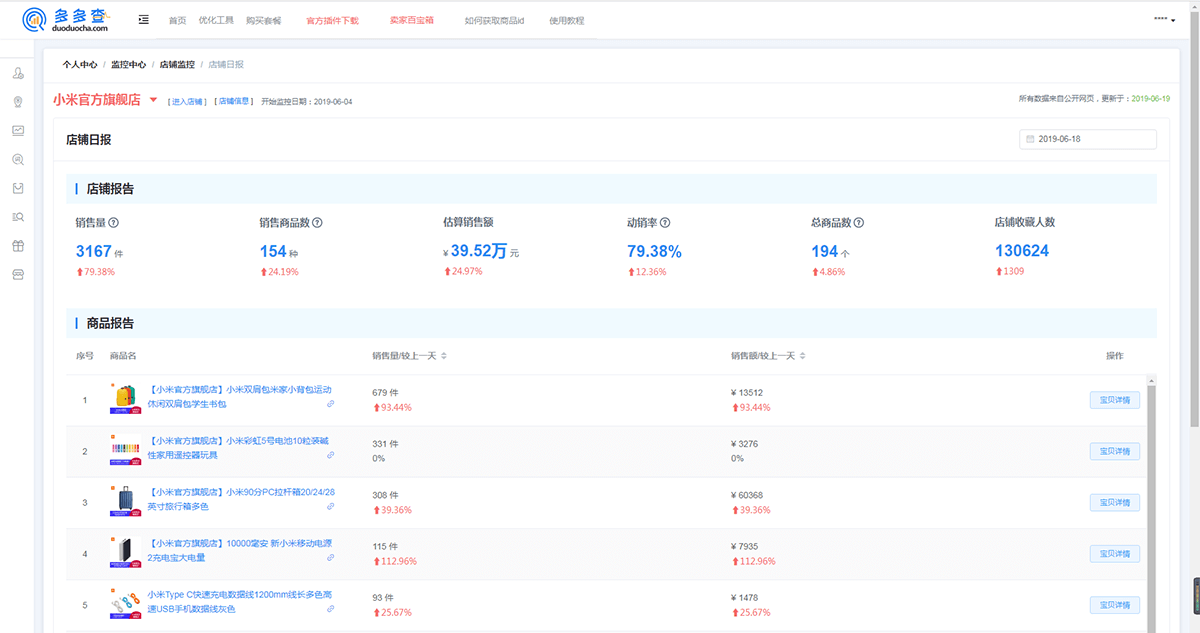Open the 2019-06-18 date picker

[1087, 139]
